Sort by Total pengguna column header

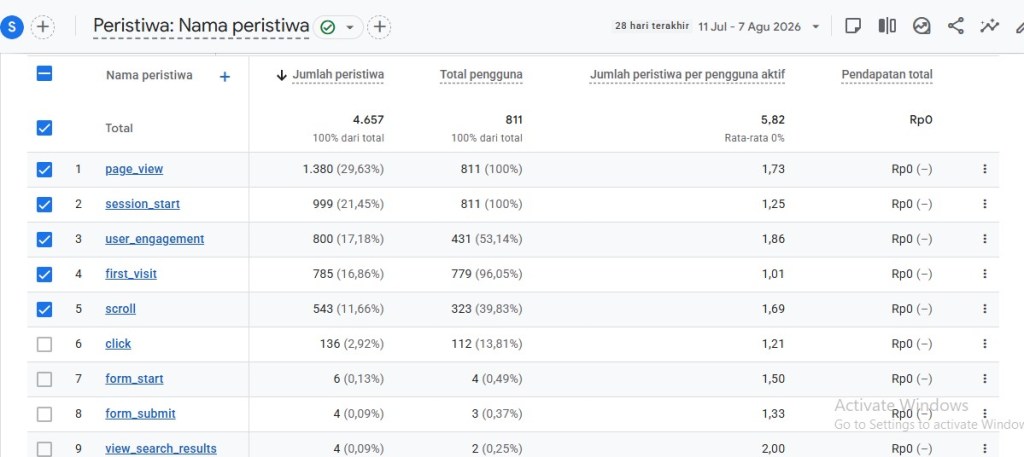click(481, 75)
